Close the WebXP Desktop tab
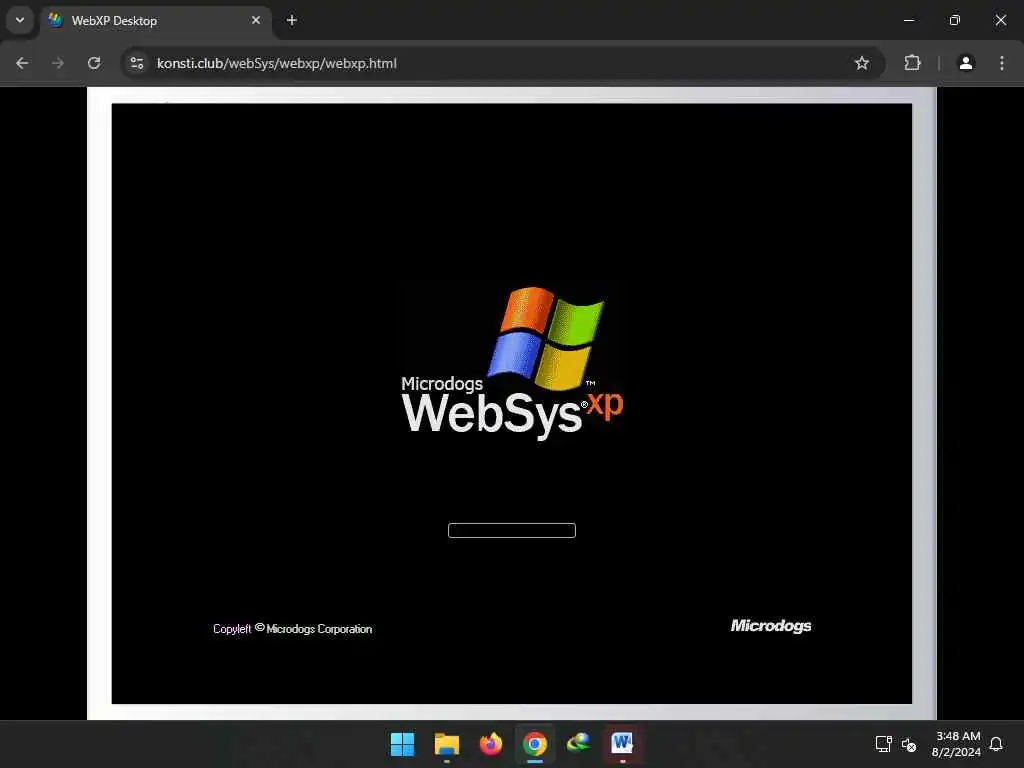Viewport: 1024px width, 768px height. click(x=256, y=20)
